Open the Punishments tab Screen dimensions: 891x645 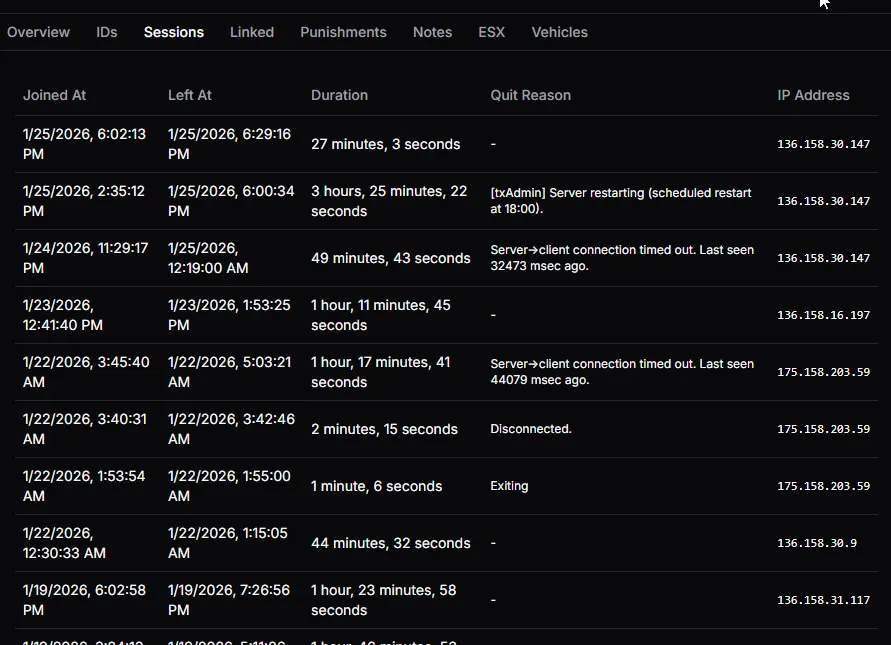(343, 32)
